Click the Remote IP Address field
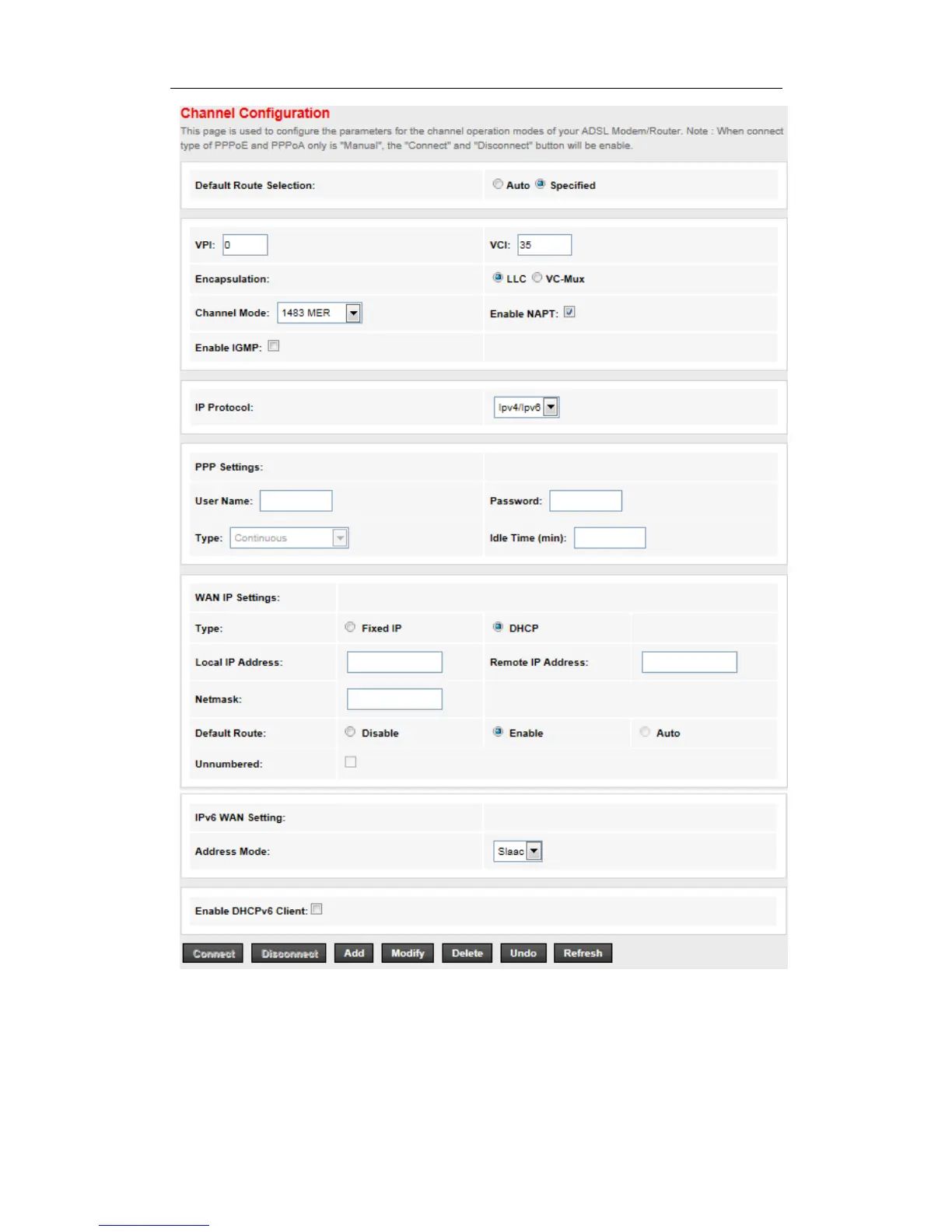The width and height of the screenshot is (952, 1232). [689, 662]
